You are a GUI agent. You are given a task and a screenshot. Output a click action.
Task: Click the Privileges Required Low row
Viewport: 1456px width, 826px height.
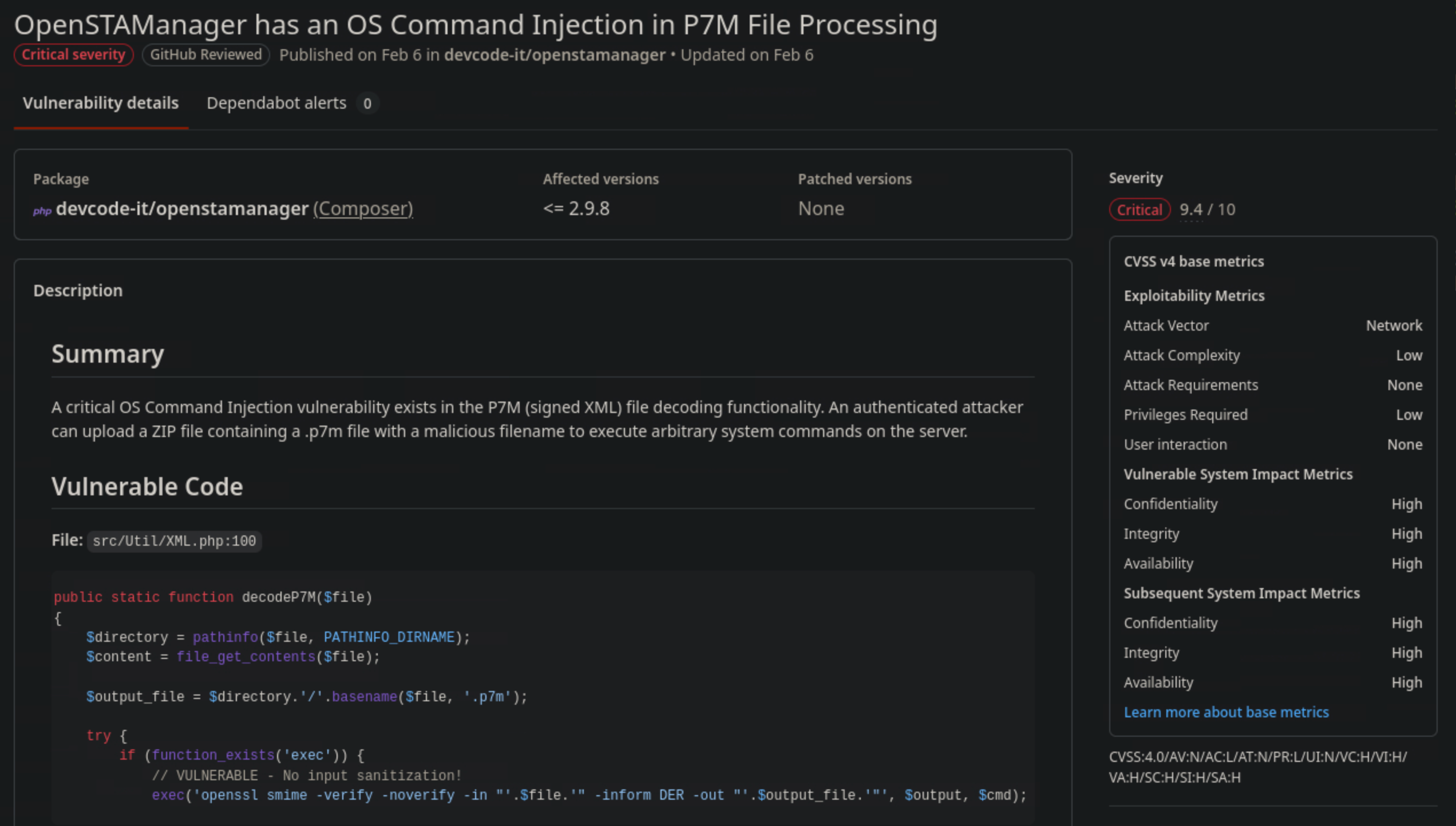pos(1273,415)
